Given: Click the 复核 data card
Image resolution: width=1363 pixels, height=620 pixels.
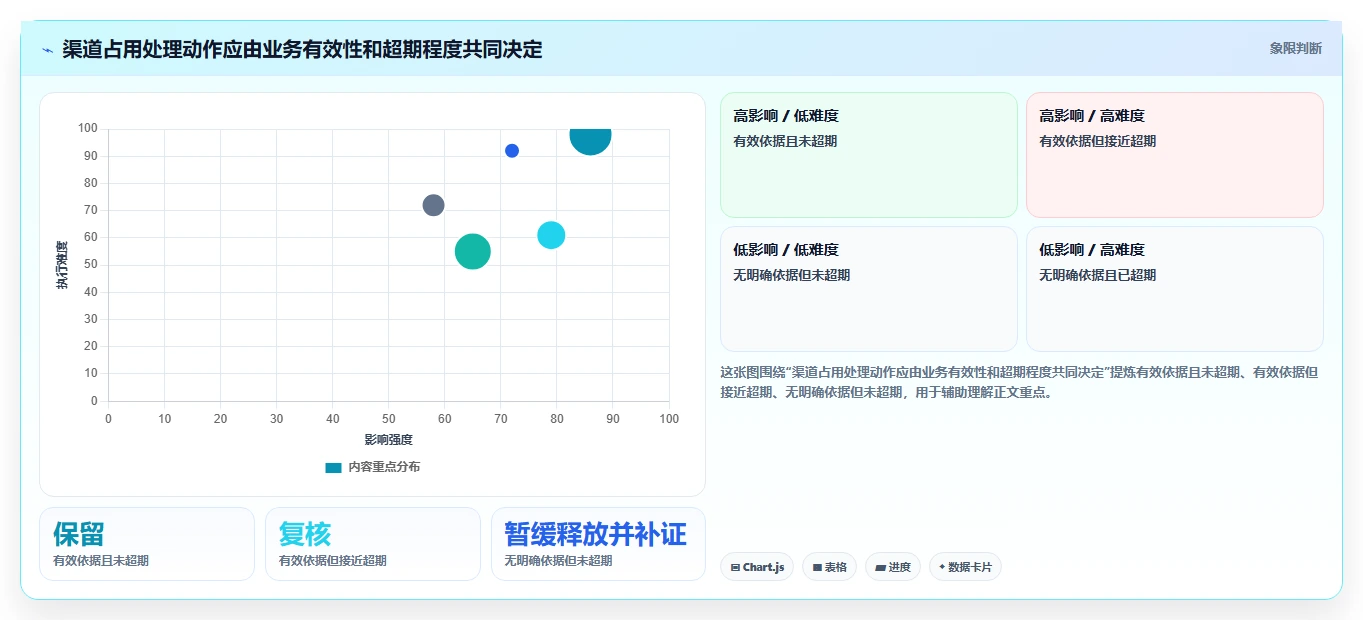Looking at the screenshot, I should (x=373, y=544).
